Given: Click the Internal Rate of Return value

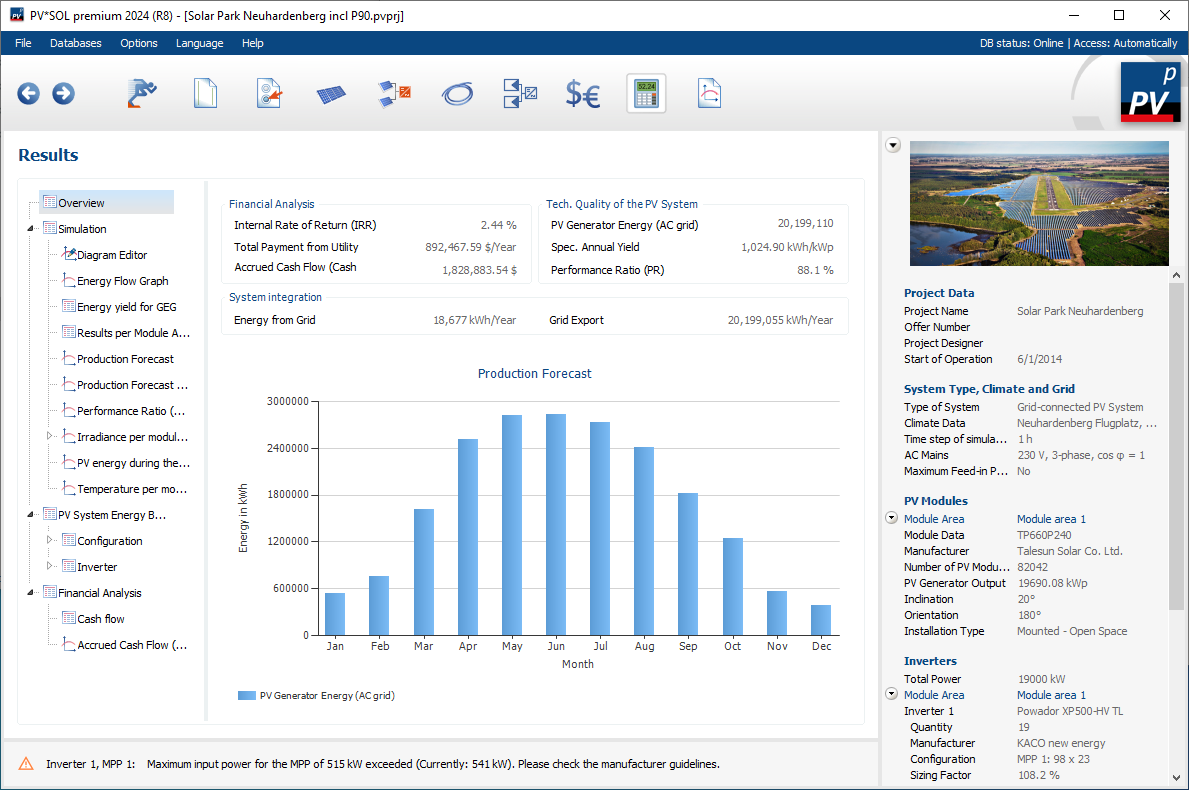Looking at the screenshot, I should (x=498, y=225).
